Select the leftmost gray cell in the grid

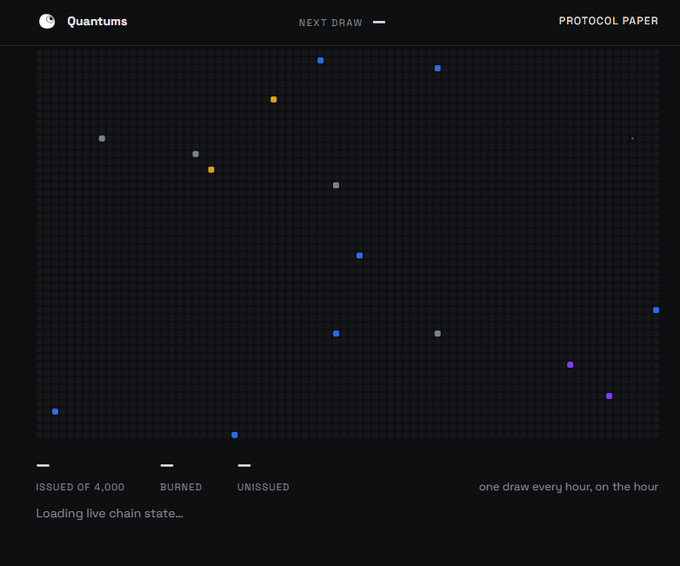tap(102, 138)
